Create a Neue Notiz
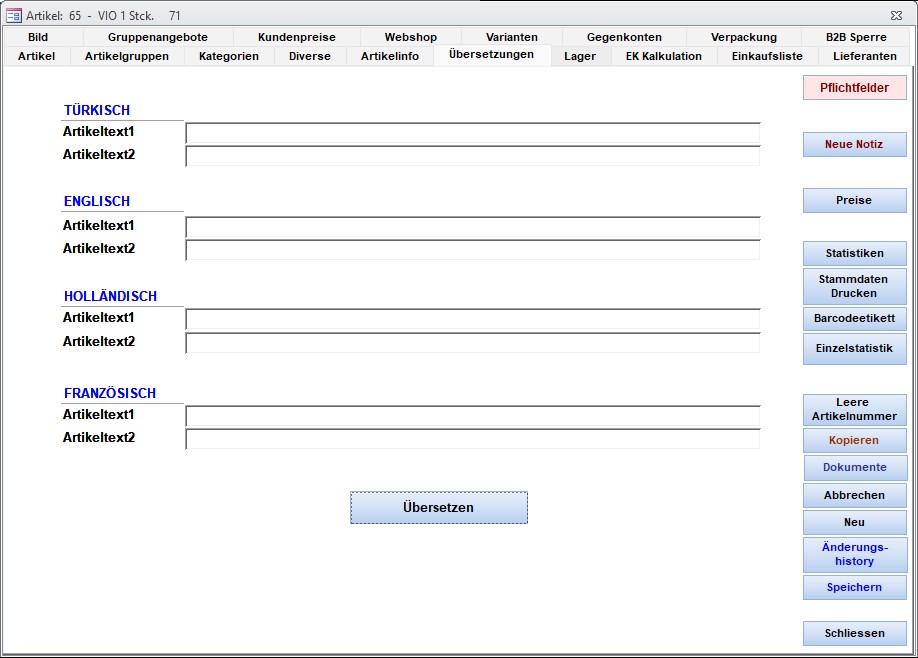 [854, 145]
